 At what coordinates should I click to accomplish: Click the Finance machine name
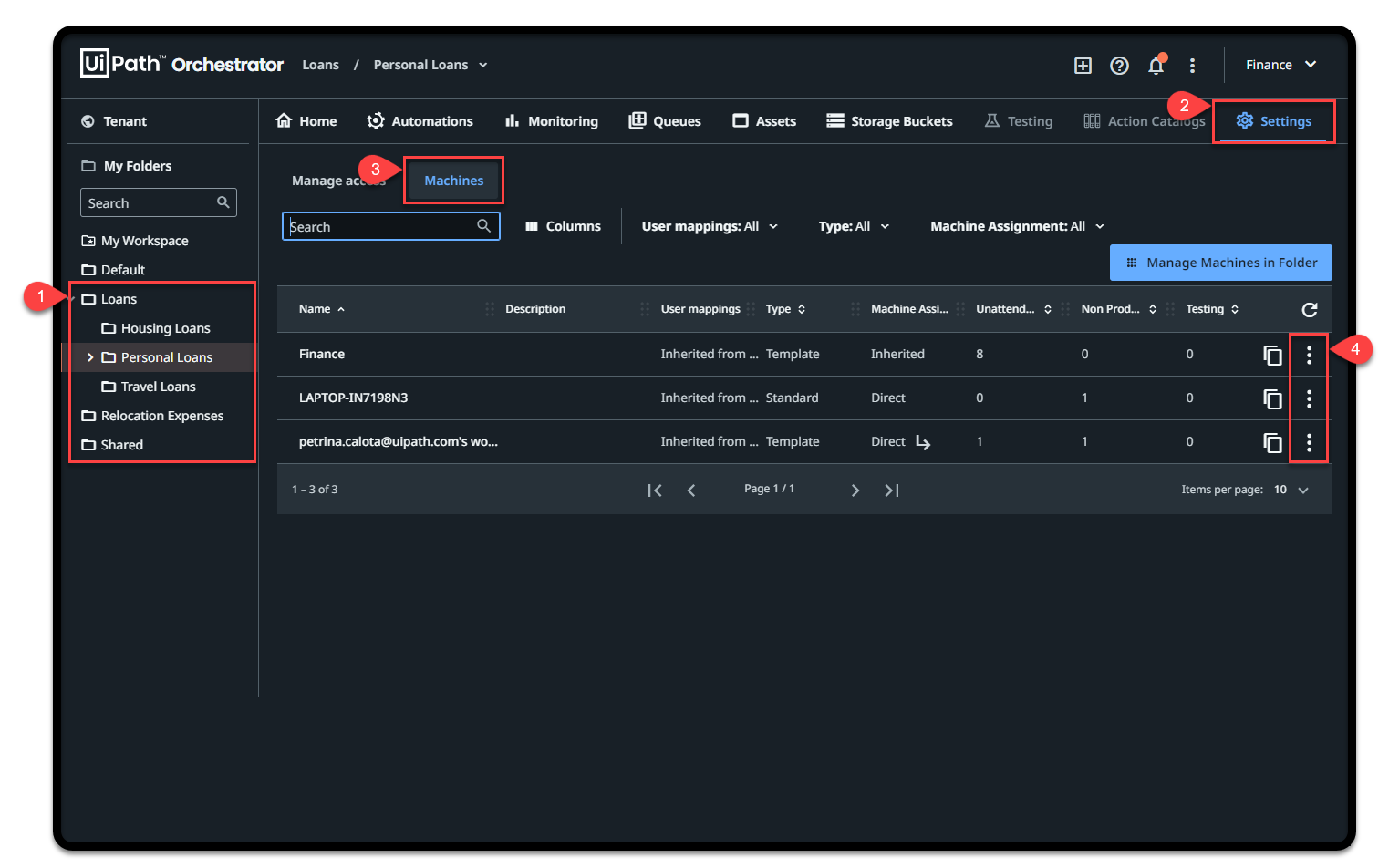[x=322, y=354]
